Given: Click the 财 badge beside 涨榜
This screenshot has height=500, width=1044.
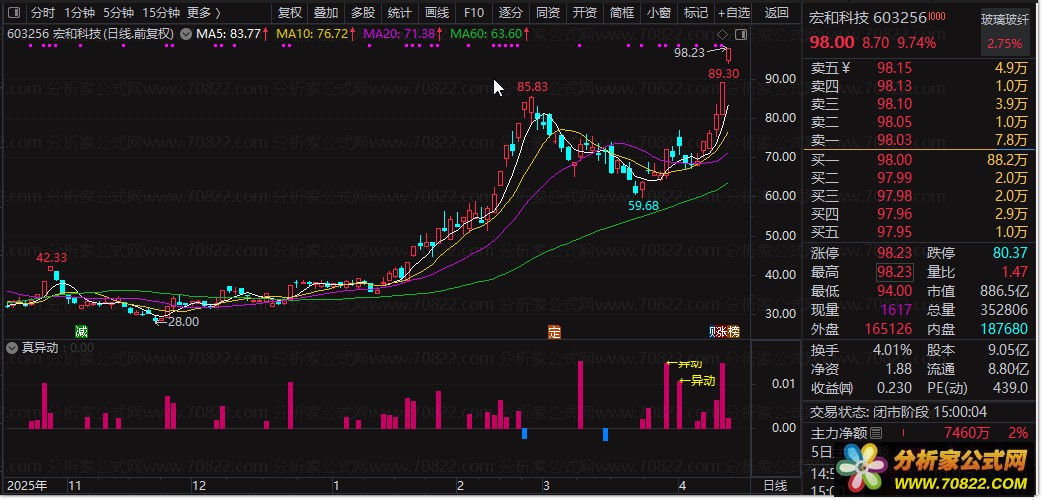Looking at the screenshot, I should [x=712, y=332].
